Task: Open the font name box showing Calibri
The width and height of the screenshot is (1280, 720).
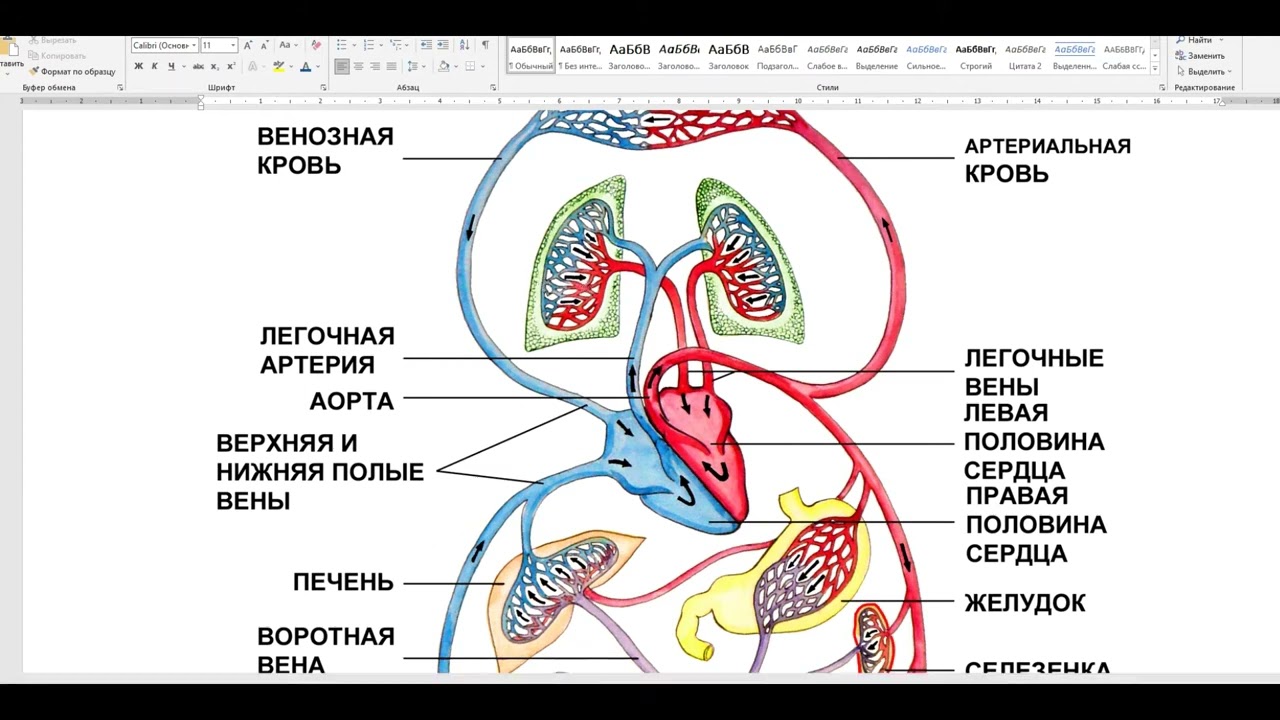Action: 165,45
